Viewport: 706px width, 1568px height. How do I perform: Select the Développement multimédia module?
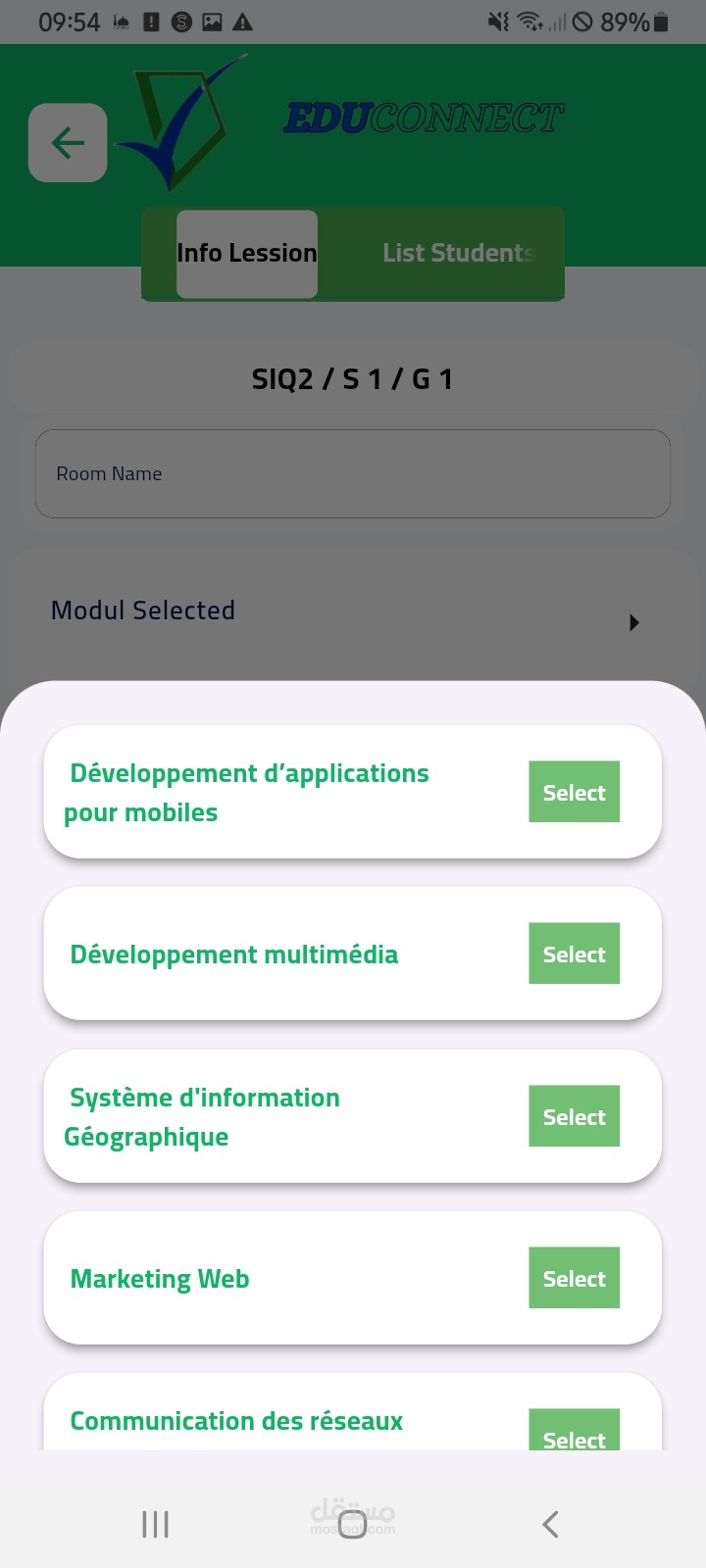(574, 954)
